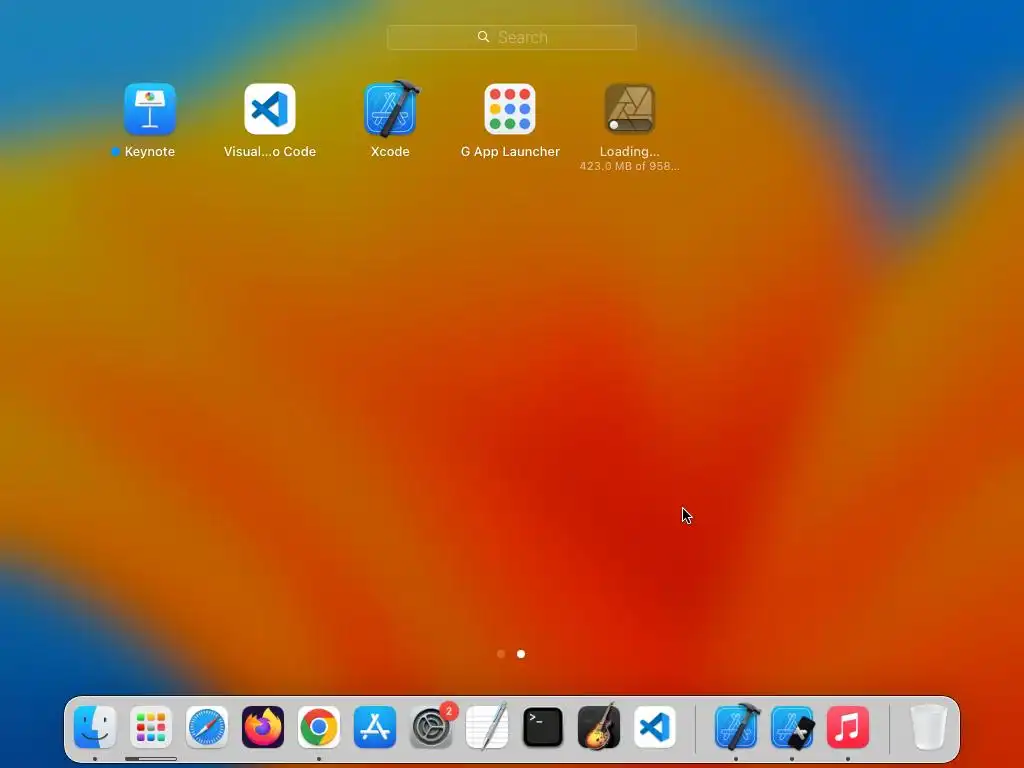Open Music app from the Dock
1024x768 pixels.
[848, 727]
